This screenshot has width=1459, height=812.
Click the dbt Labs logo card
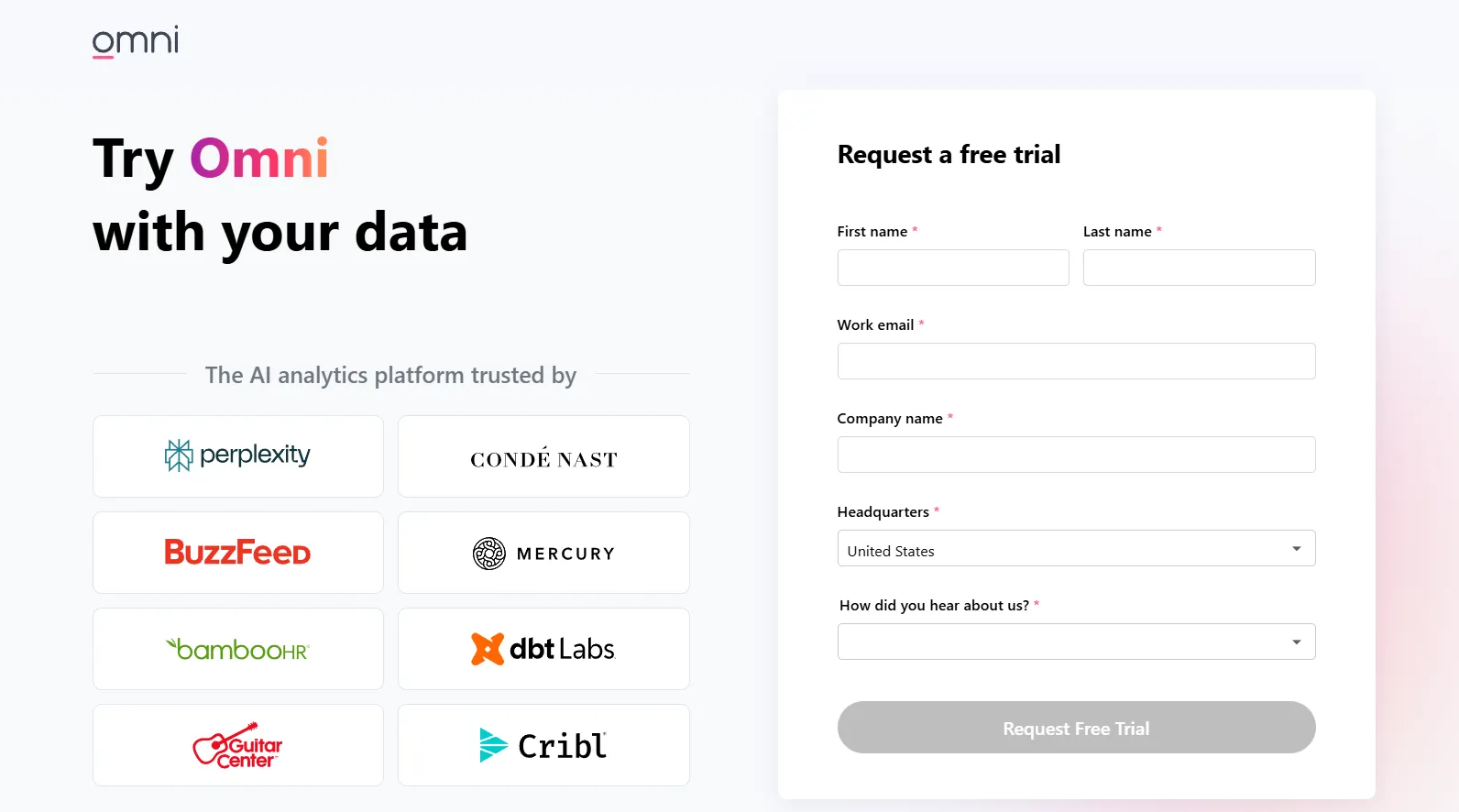point(543,649)
